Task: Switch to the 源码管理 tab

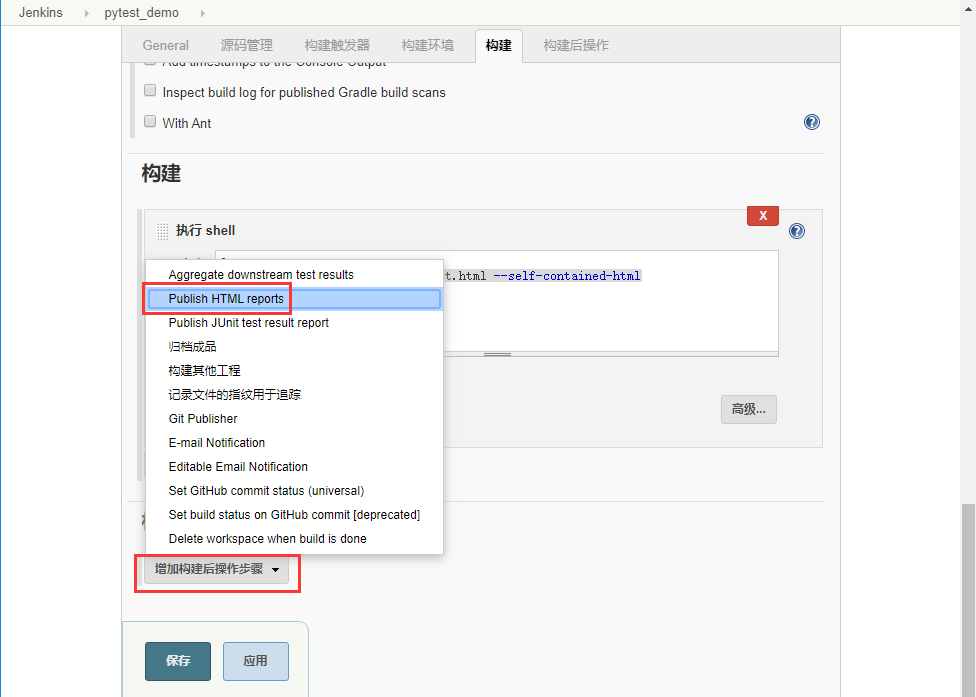Action: 246,45
